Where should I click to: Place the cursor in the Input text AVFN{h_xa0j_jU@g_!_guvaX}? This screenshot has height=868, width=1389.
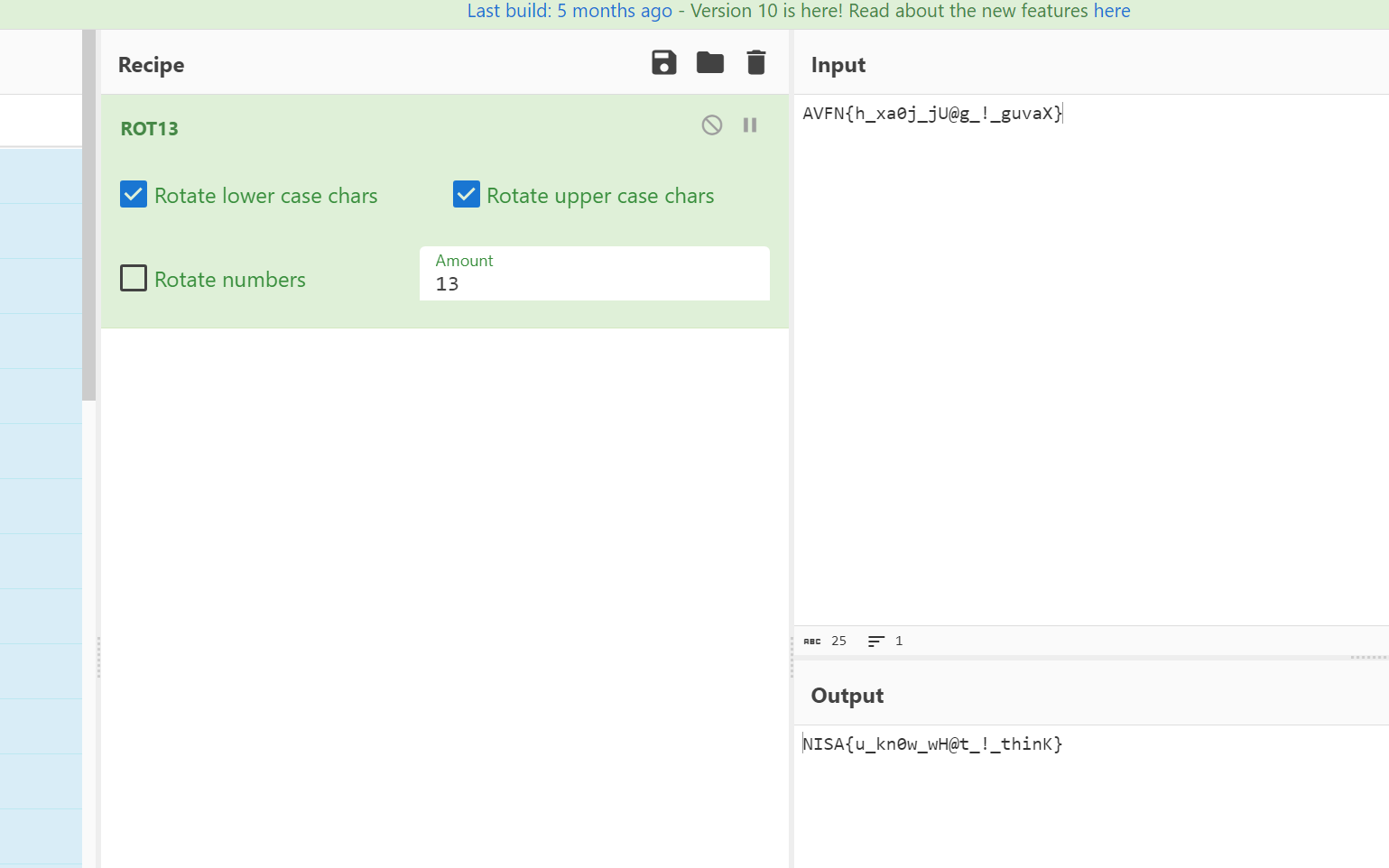(932, 114)
